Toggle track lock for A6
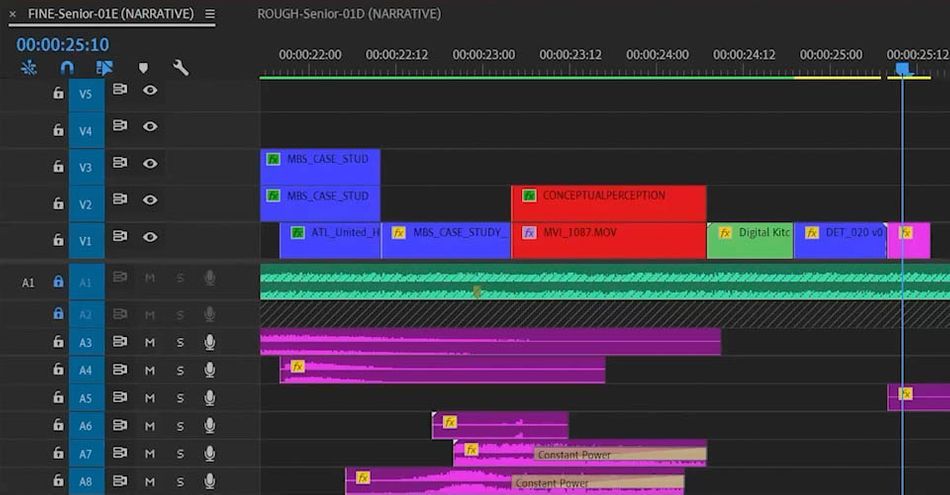 click(58, 425)
